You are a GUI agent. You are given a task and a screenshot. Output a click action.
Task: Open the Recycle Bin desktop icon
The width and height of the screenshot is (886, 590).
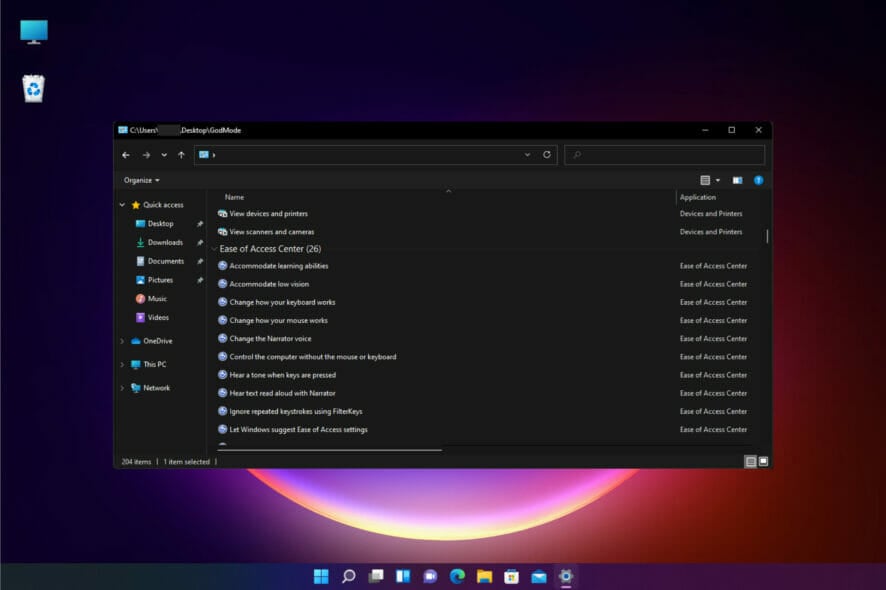(x=33, y=89)
